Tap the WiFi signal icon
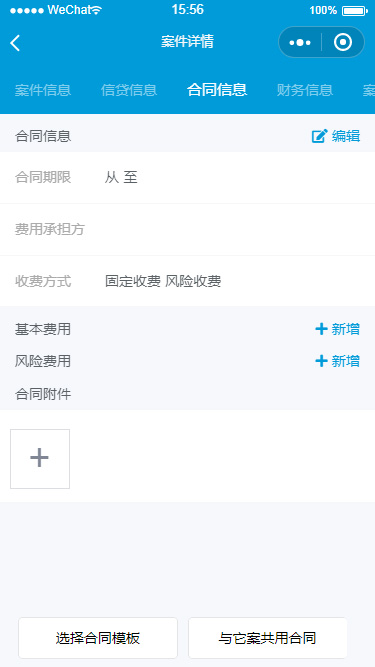 click(96, 11)
